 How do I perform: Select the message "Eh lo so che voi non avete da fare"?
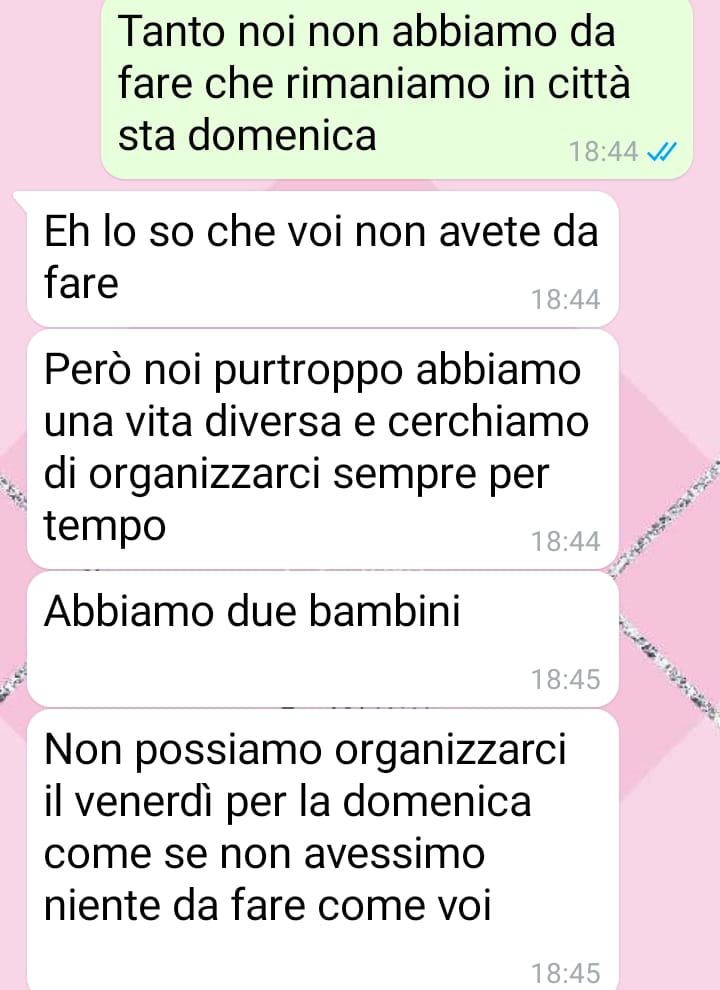[322, 258]
